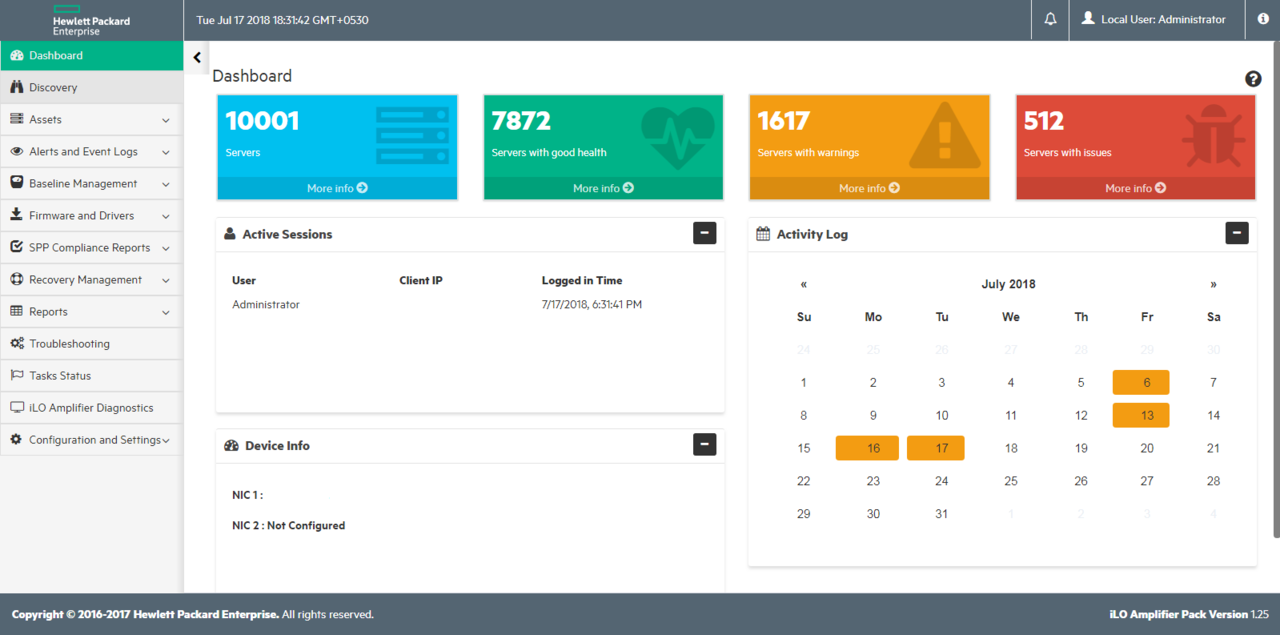Click the Tasks Status flag icon
Image resolution: width=1280 pixels, height=635 pixels.
pos(17,376)
